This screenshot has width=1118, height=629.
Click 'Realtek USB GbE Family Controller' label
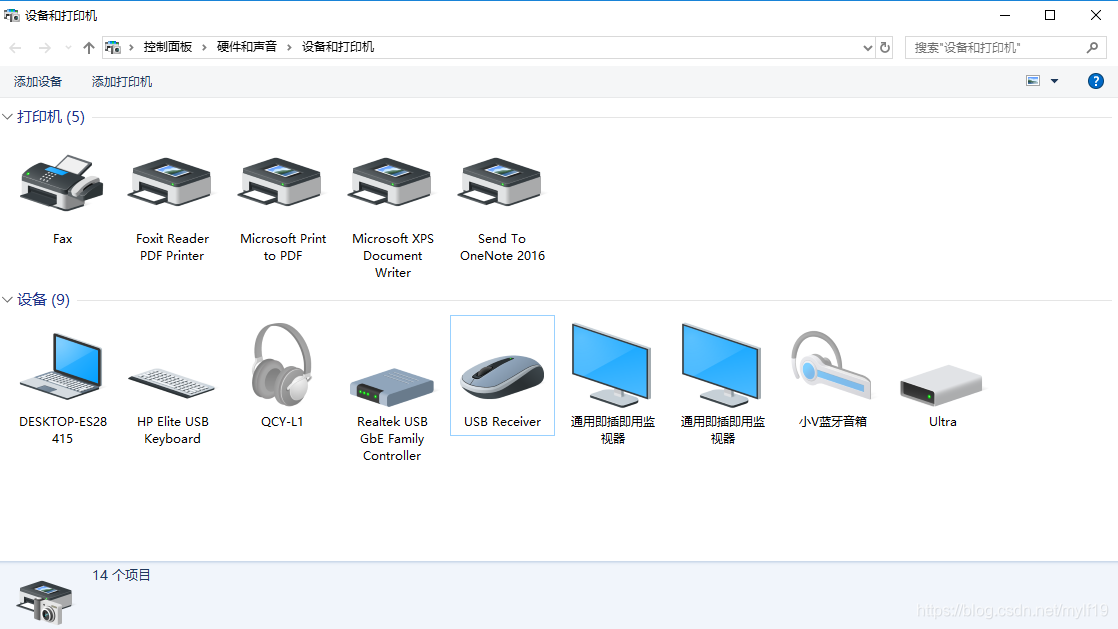pyautogui.click(x=392, y=439)
